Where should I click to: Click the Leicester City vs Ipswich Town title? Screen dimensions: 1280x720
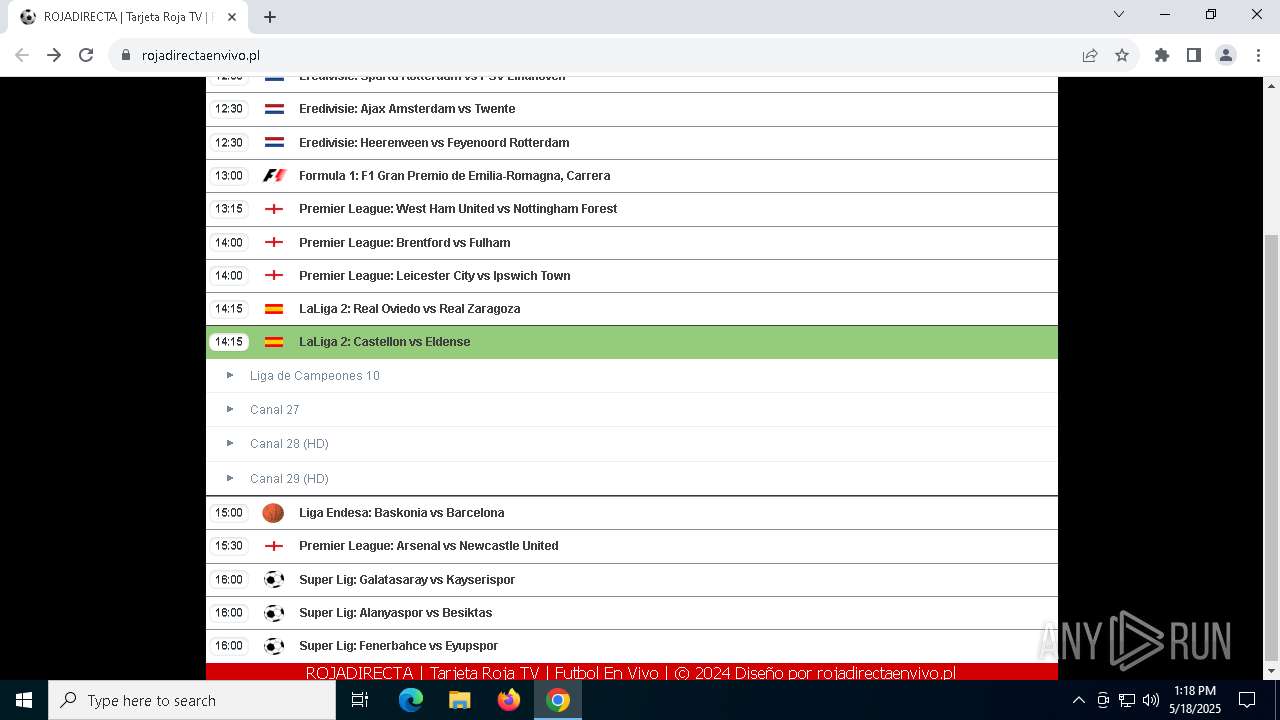(x=435, y=276)
